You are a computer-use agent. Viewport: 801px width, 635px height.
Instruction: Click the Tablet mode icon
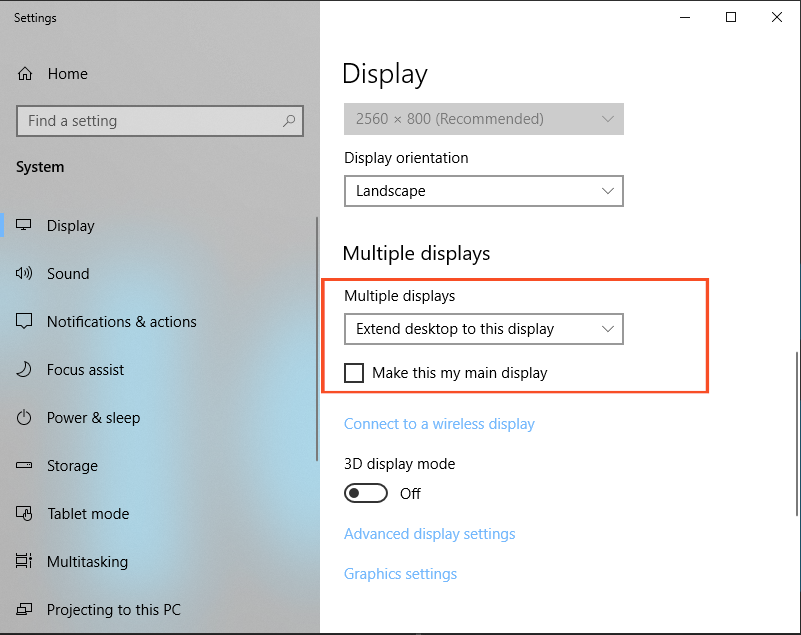[x=25, y=514]
